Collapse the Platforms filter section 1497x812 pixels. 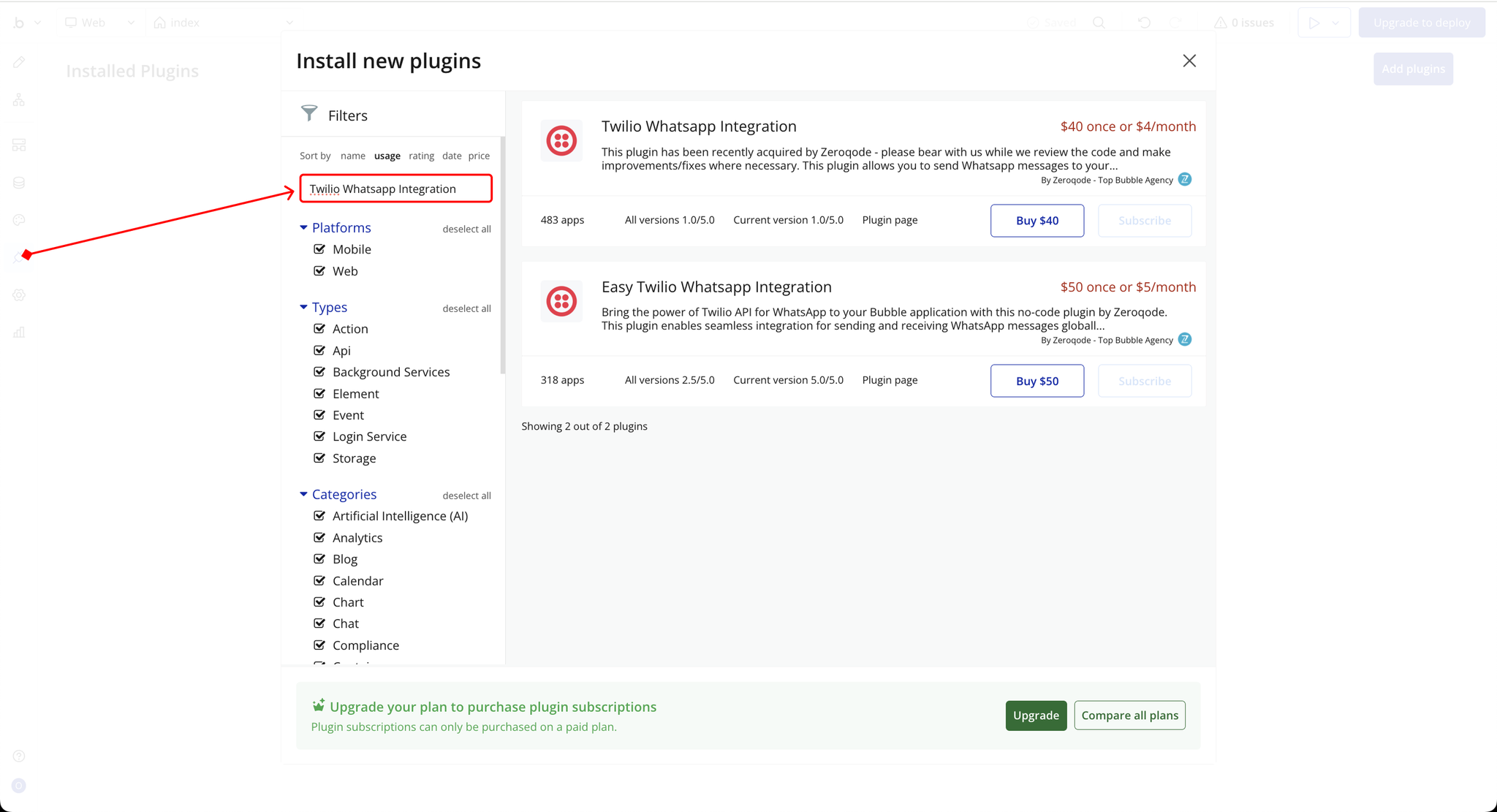coord(303,228)
